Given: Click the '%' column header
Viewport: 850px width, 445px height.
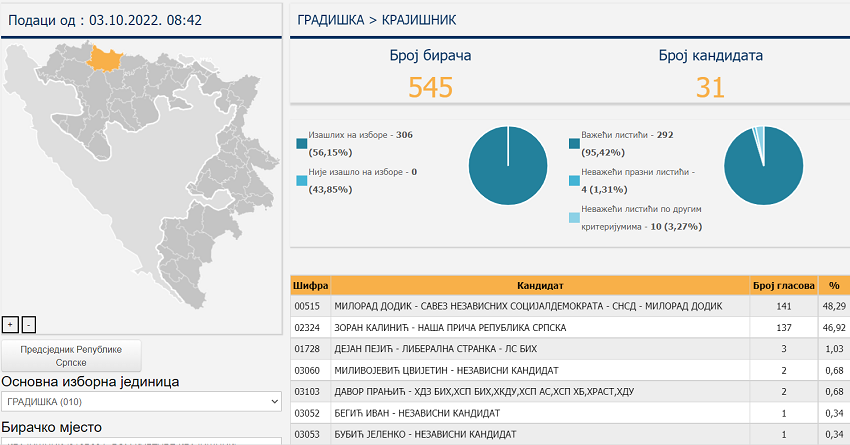Looking at the screenshot, I should coord(833,285).
